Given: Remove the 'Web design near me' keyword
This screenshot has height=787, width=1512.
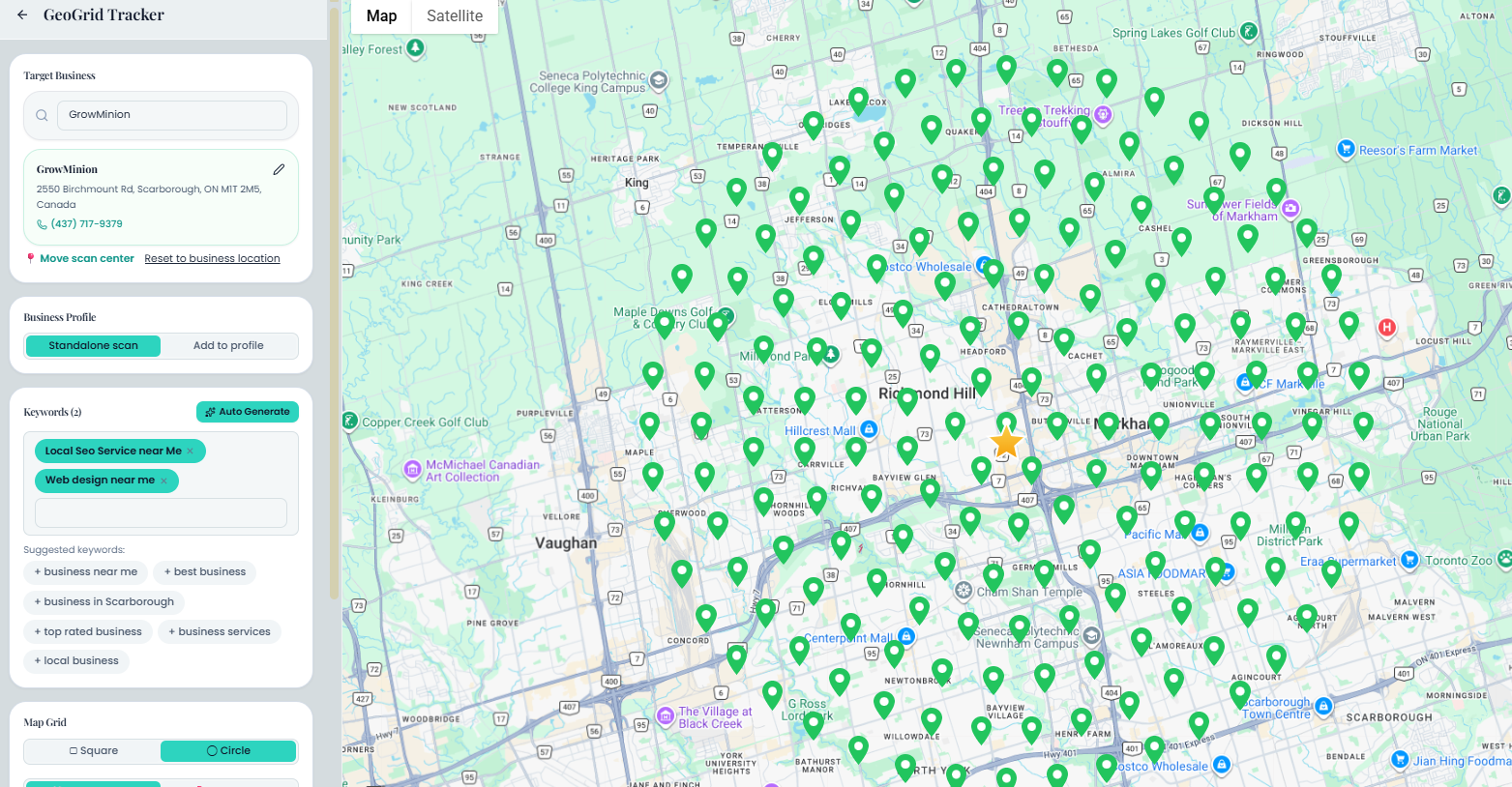Looking at the screenshot, I should [x=163, y=481].
